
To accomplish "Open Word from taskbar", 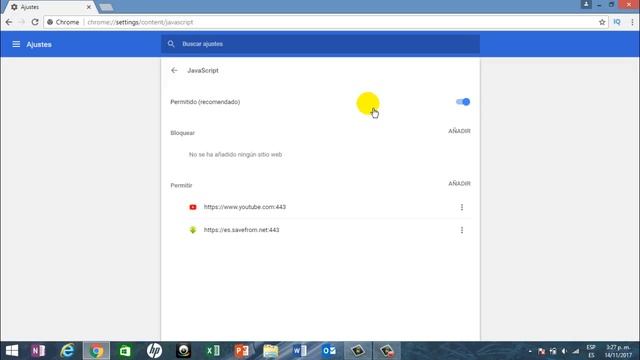I will [x=300, y=351].
